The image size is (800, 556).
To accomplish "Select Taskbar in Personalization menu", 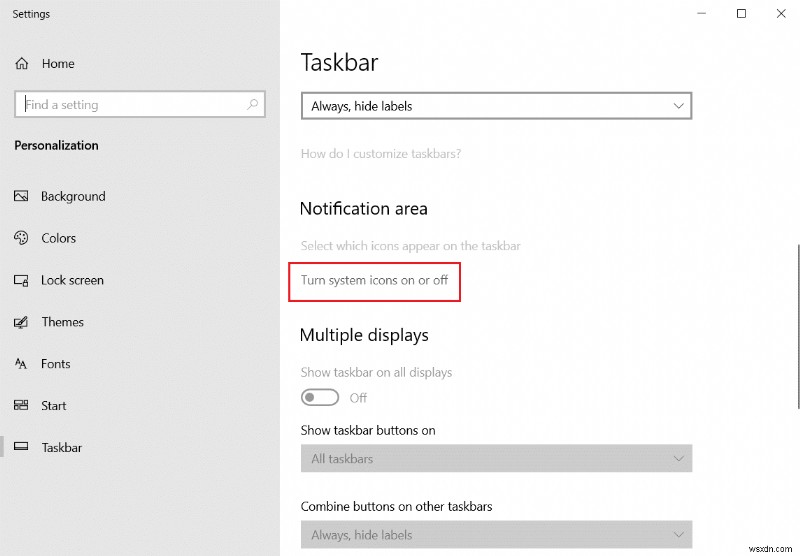I will pos(61,448).
